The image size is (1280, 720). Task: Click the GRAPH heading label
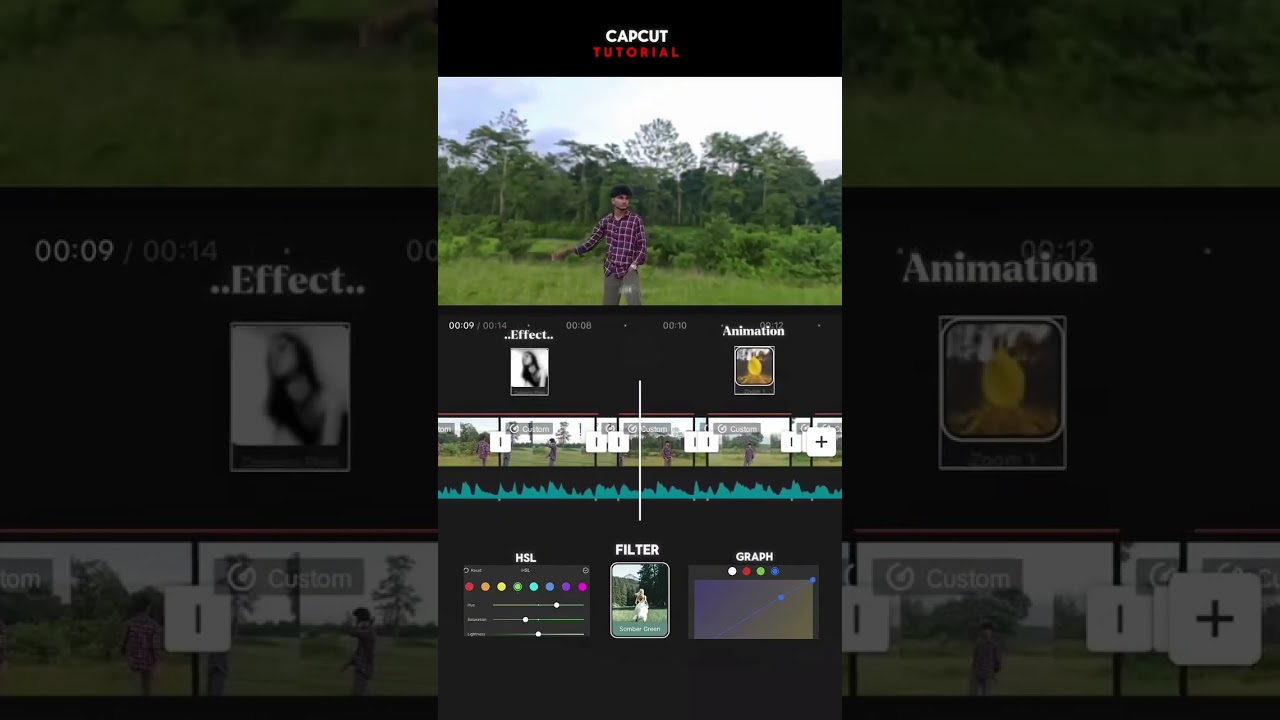[754, 557]
